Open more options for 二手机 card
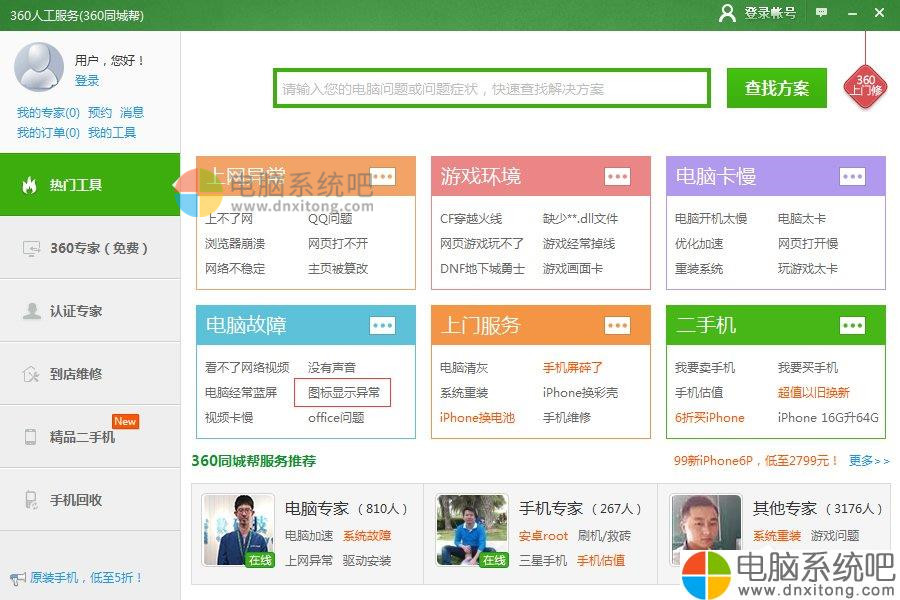The width and height of the screenshot is (900, 600). pyautogui.click(x=852, y=326)
